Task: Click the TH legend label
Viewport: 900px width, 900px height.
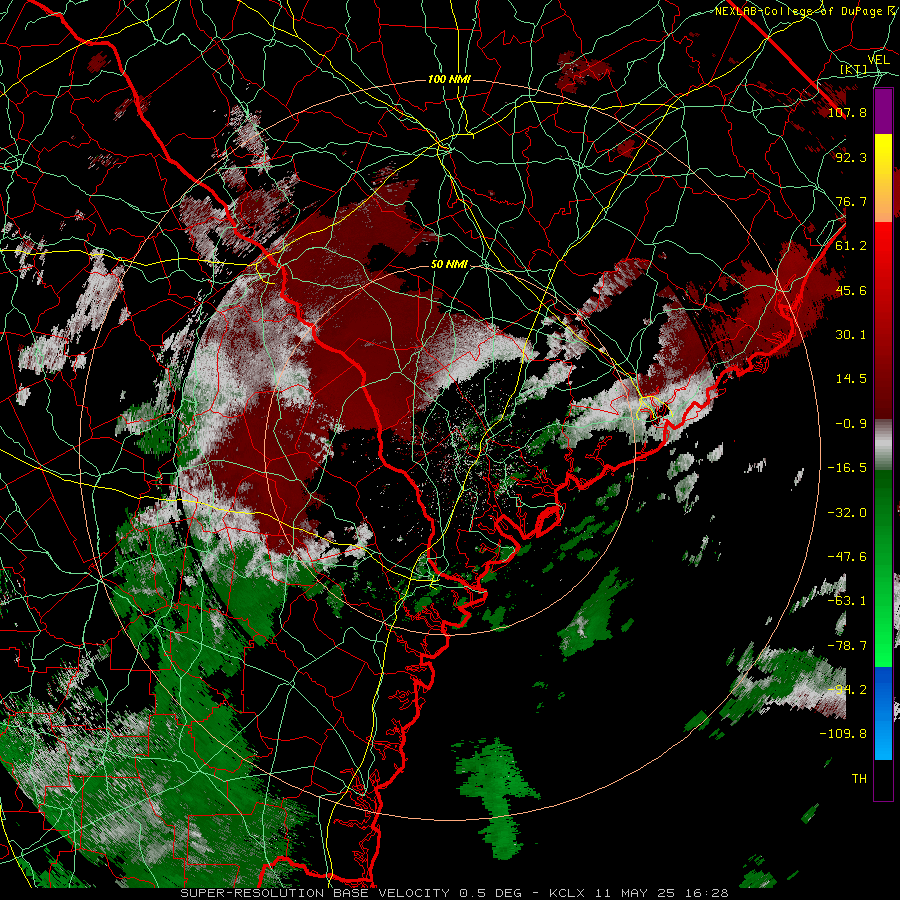Action: tap(859, 779)
